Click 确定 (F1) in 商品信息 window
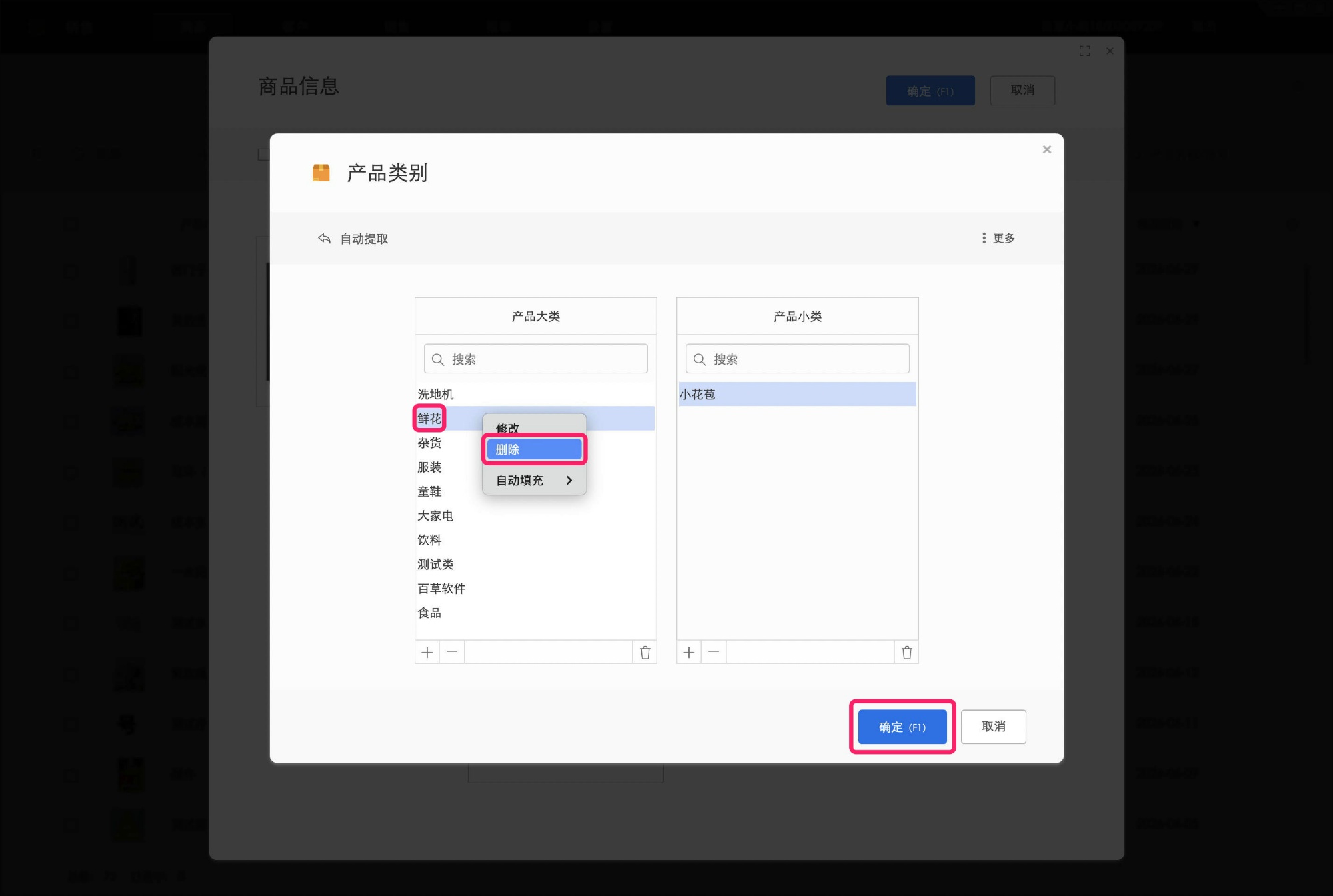This screenshot has height=896, width=1333. pos(930,91)
